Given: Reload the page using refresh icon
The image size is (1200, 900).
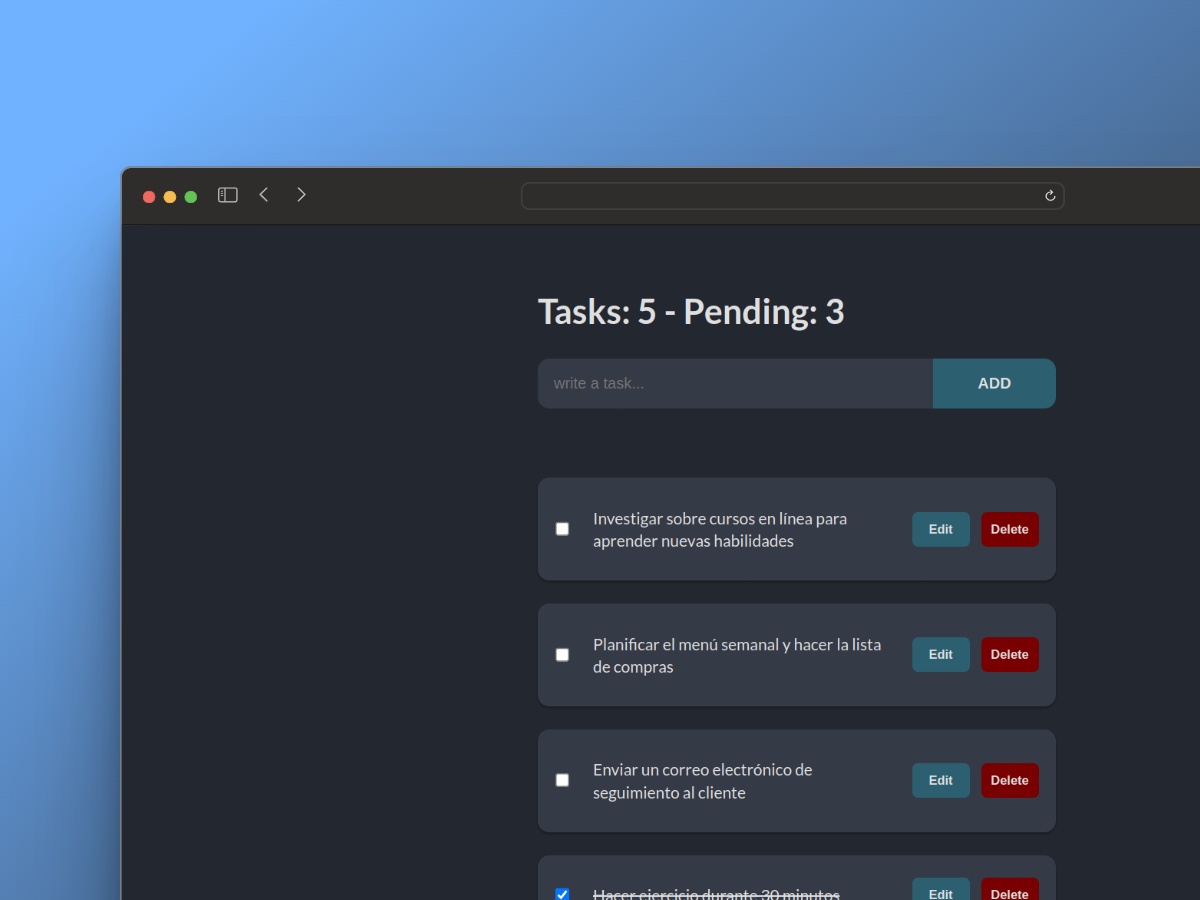Looking at the screenshot, I should tap(1050, 196).
